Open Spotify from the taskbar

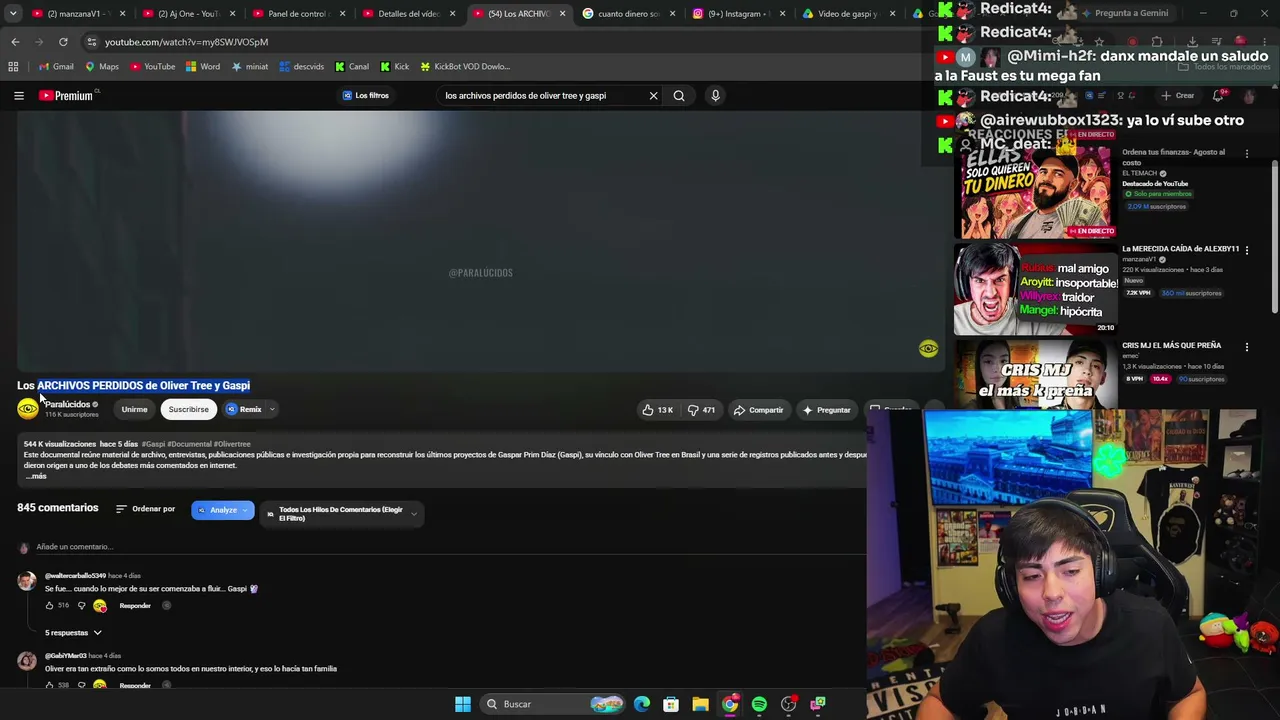[x=759, y=704]
